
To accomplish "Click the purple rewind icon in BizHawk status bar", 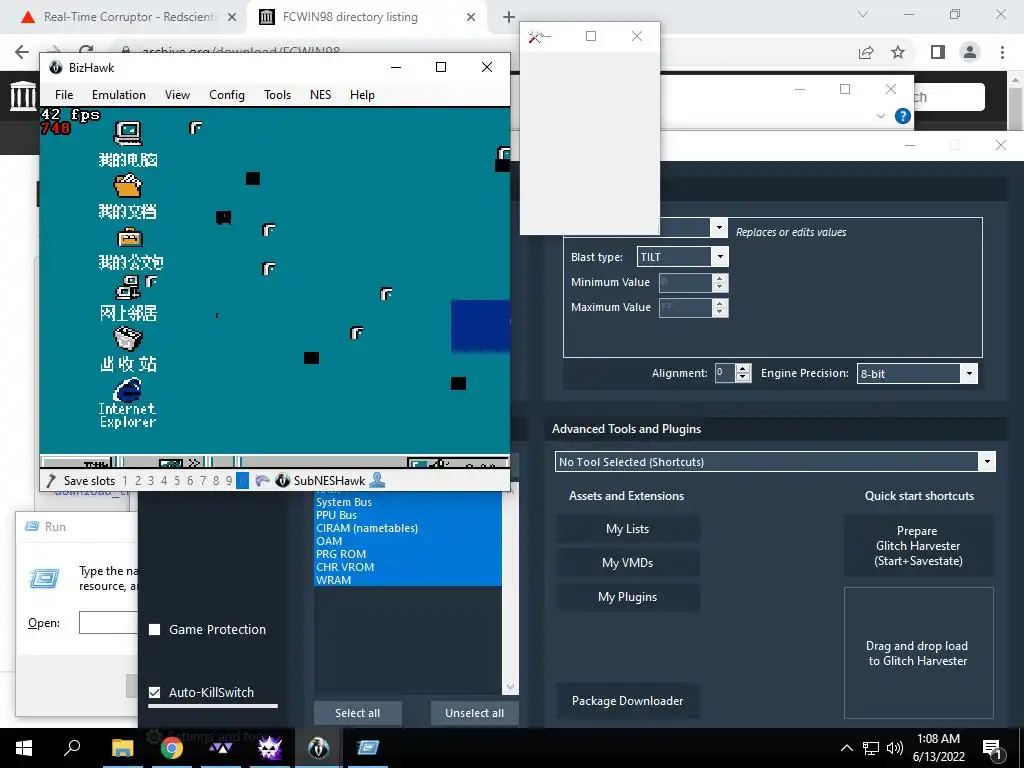I will coord(262,481).
